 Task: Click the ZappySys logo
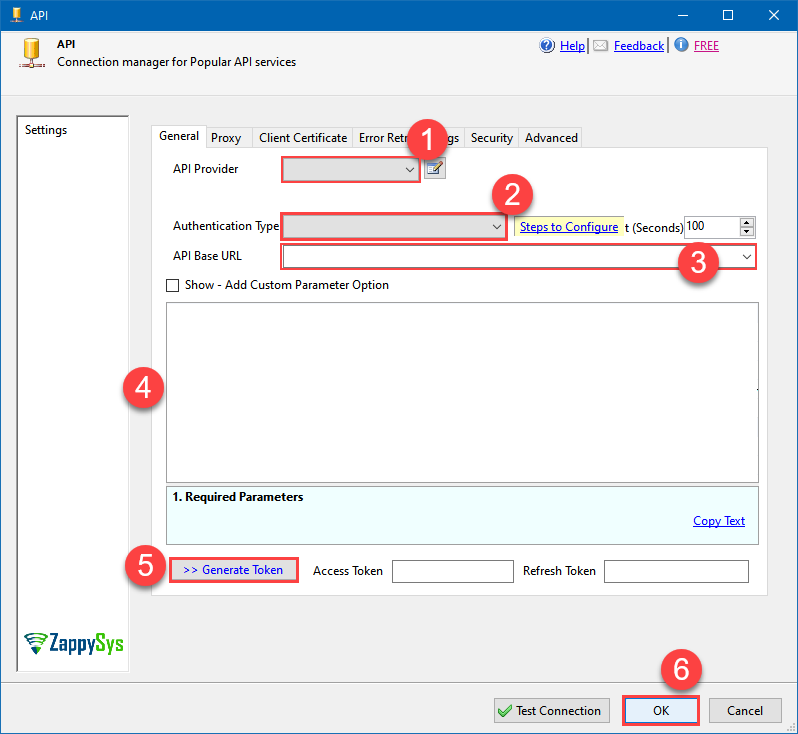(x=74, y=643)
